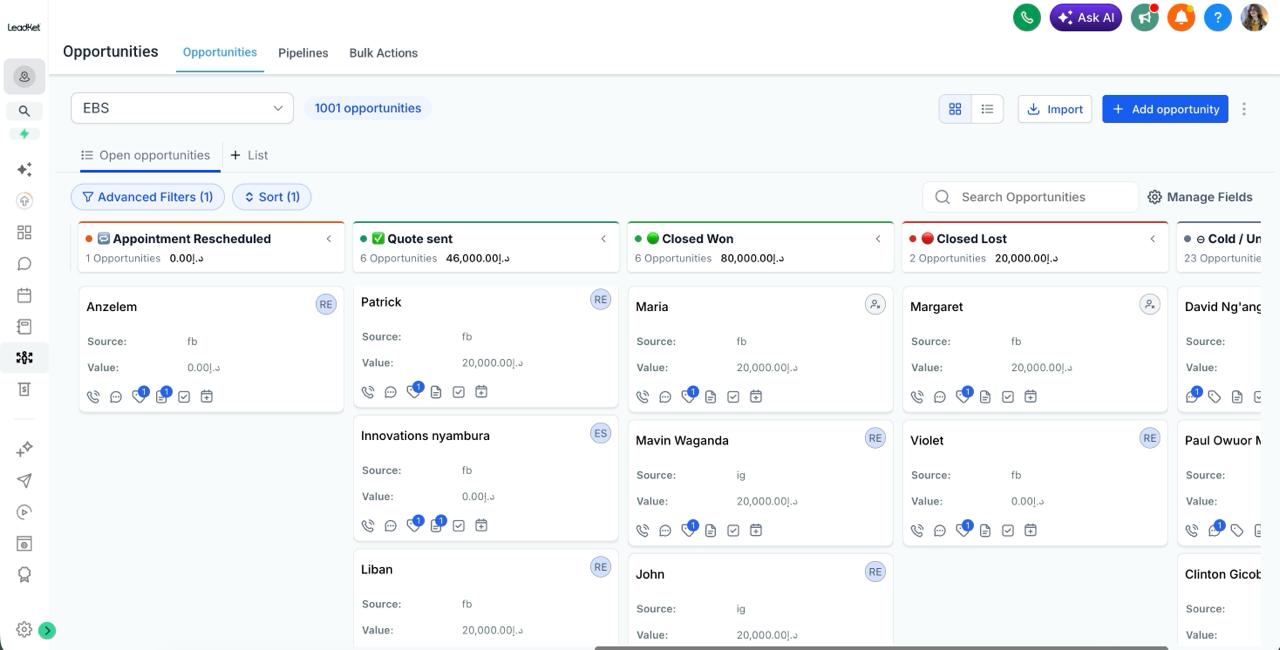The height and width of the screenshot is (650, 1280).
Task: Open the Bulk Actions tab
Action: (383, 53)
